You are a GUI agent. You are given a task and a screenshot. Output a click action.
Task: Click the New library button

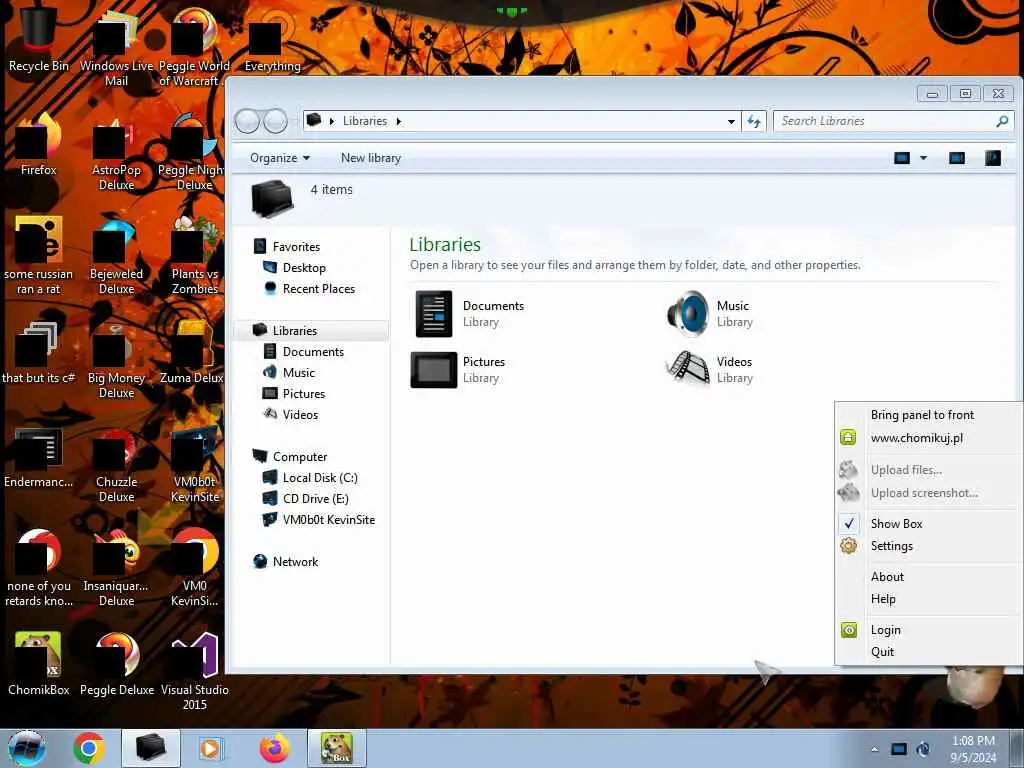pos(370,158)
